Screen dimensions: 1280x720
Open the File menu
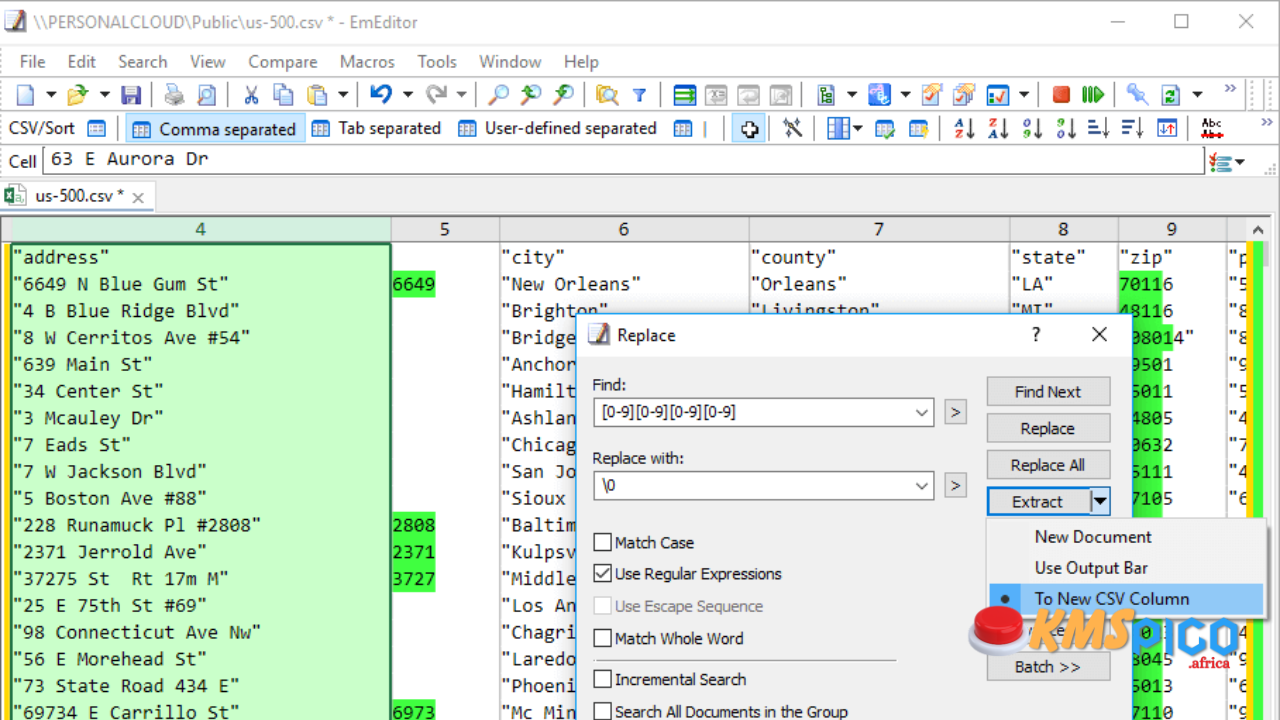(32, 62)
